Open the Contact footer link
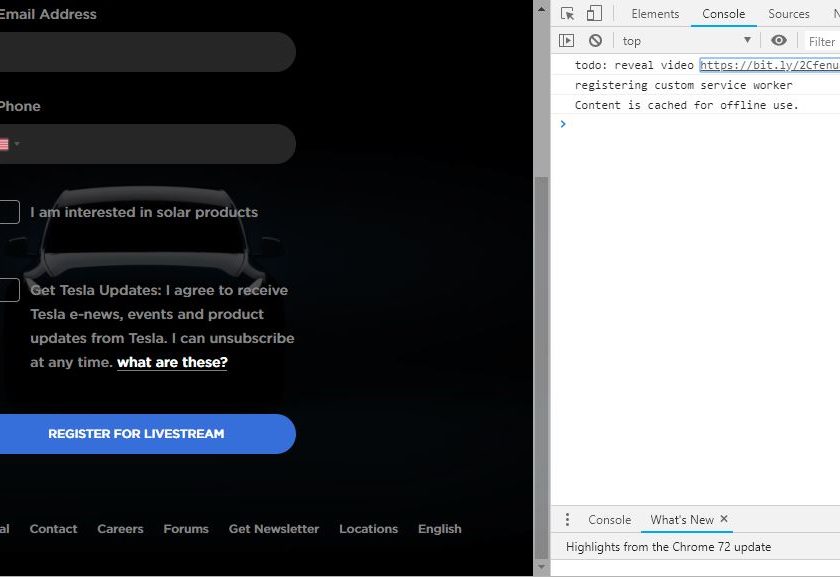Screen dimensions: 840x579 (54, 529)
